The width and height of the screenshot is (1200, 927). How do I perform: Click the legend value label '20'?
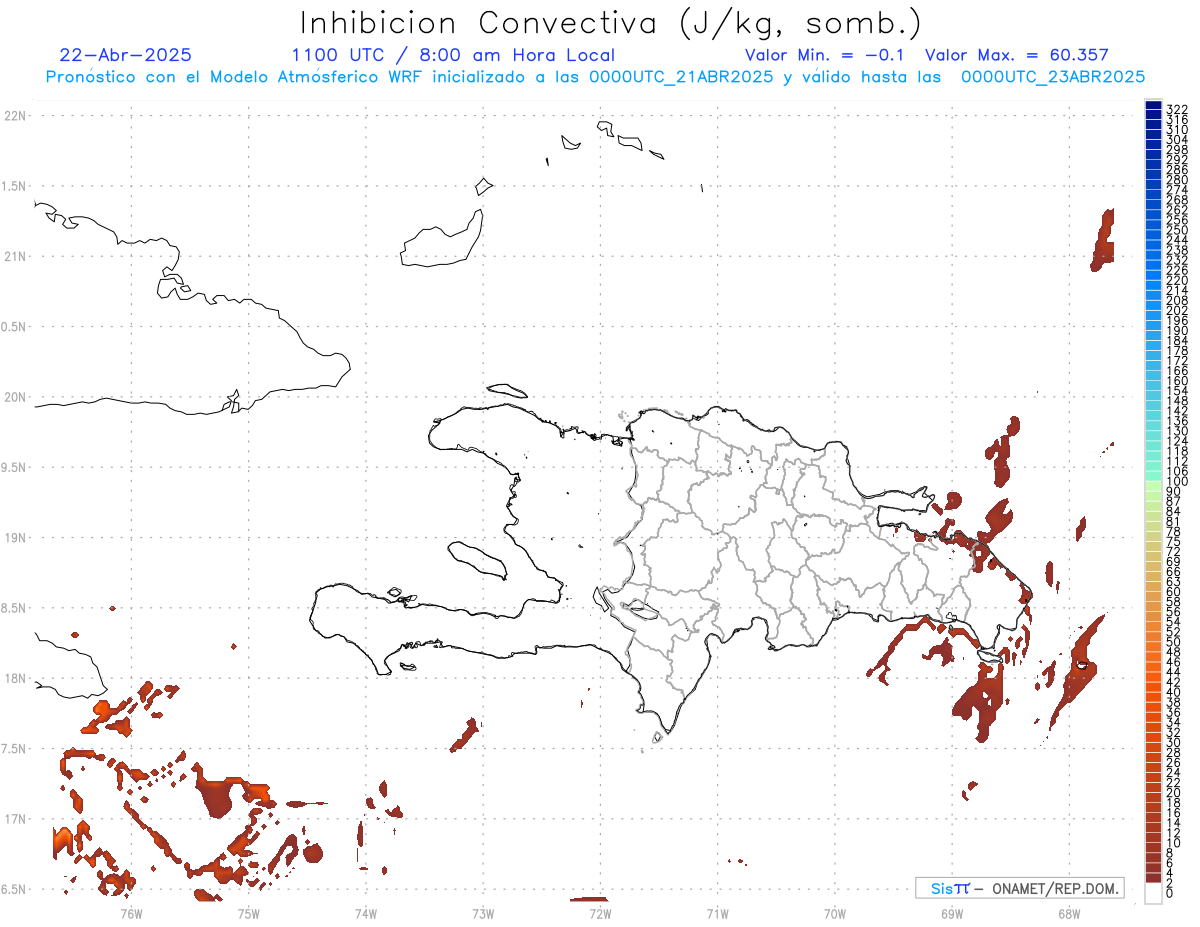(x=1174, y=793)
